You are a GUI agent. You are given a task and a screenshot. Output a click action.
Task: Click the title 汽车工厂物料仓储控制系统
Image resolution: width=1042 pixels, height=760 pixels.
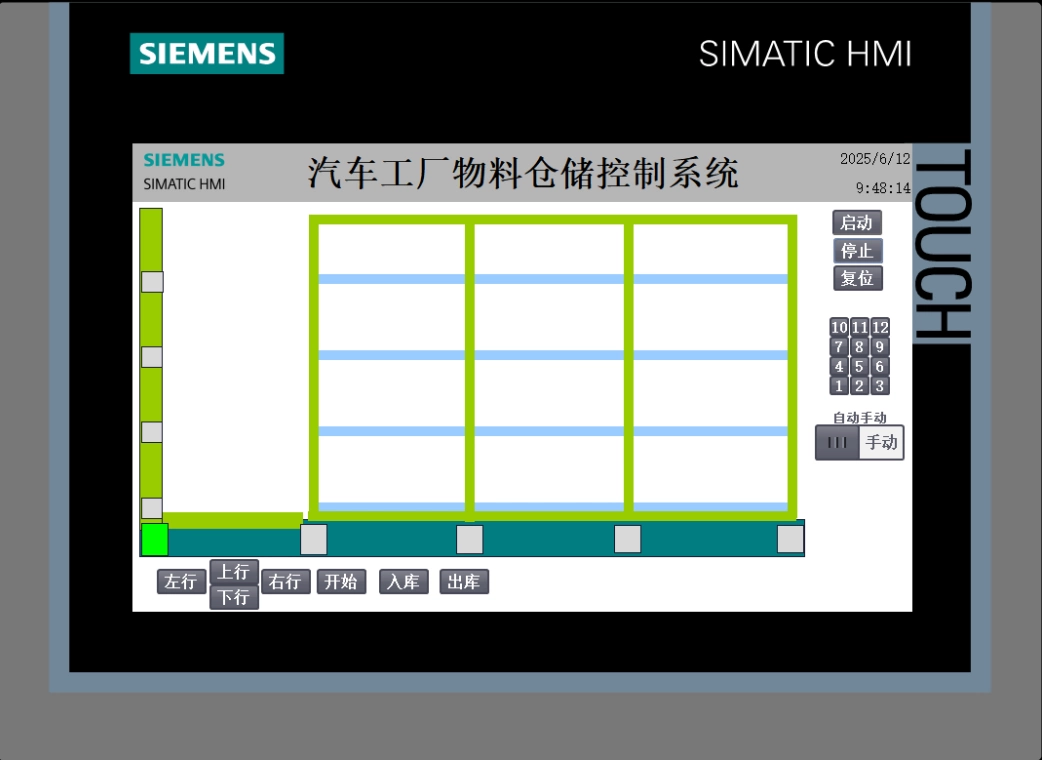pyautogui.click(x=523, y=173)
